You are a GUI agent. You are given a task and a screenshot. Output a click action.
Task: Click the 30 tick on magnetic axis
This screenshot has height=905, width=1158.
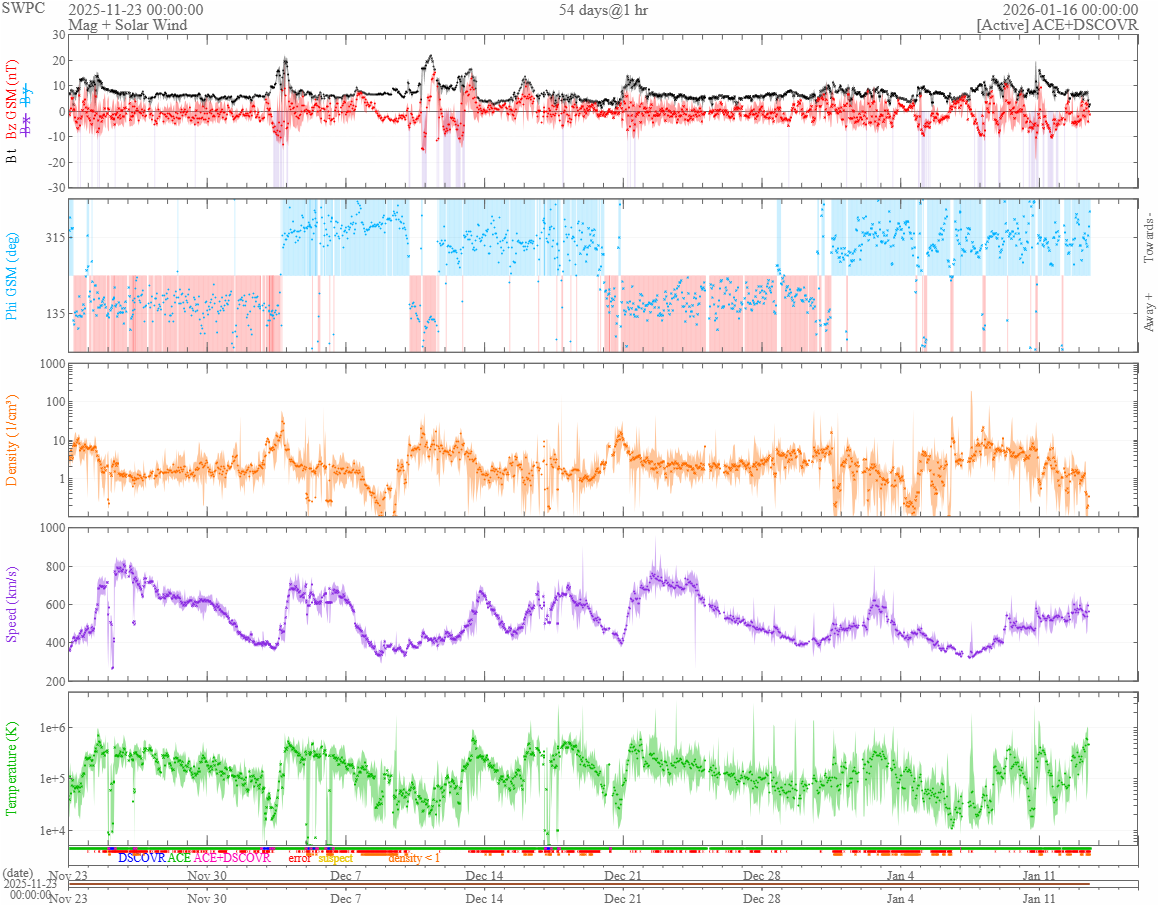pos(59,35)
